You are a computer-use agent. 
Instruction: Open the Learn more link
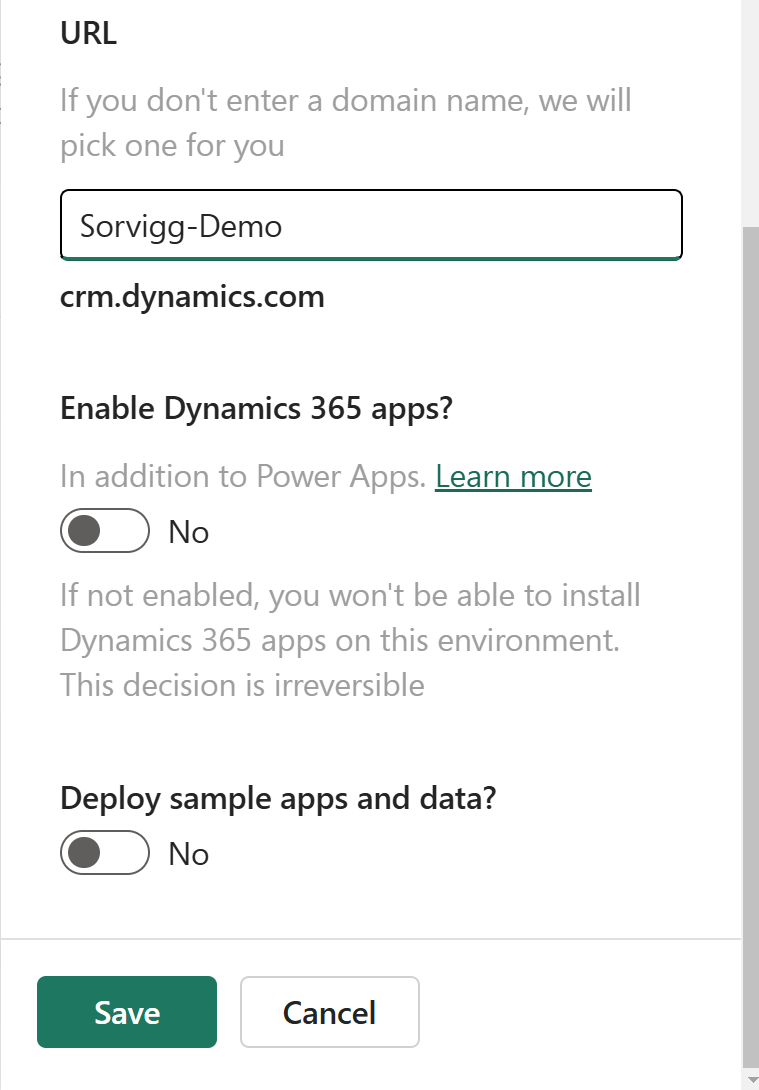513,476
